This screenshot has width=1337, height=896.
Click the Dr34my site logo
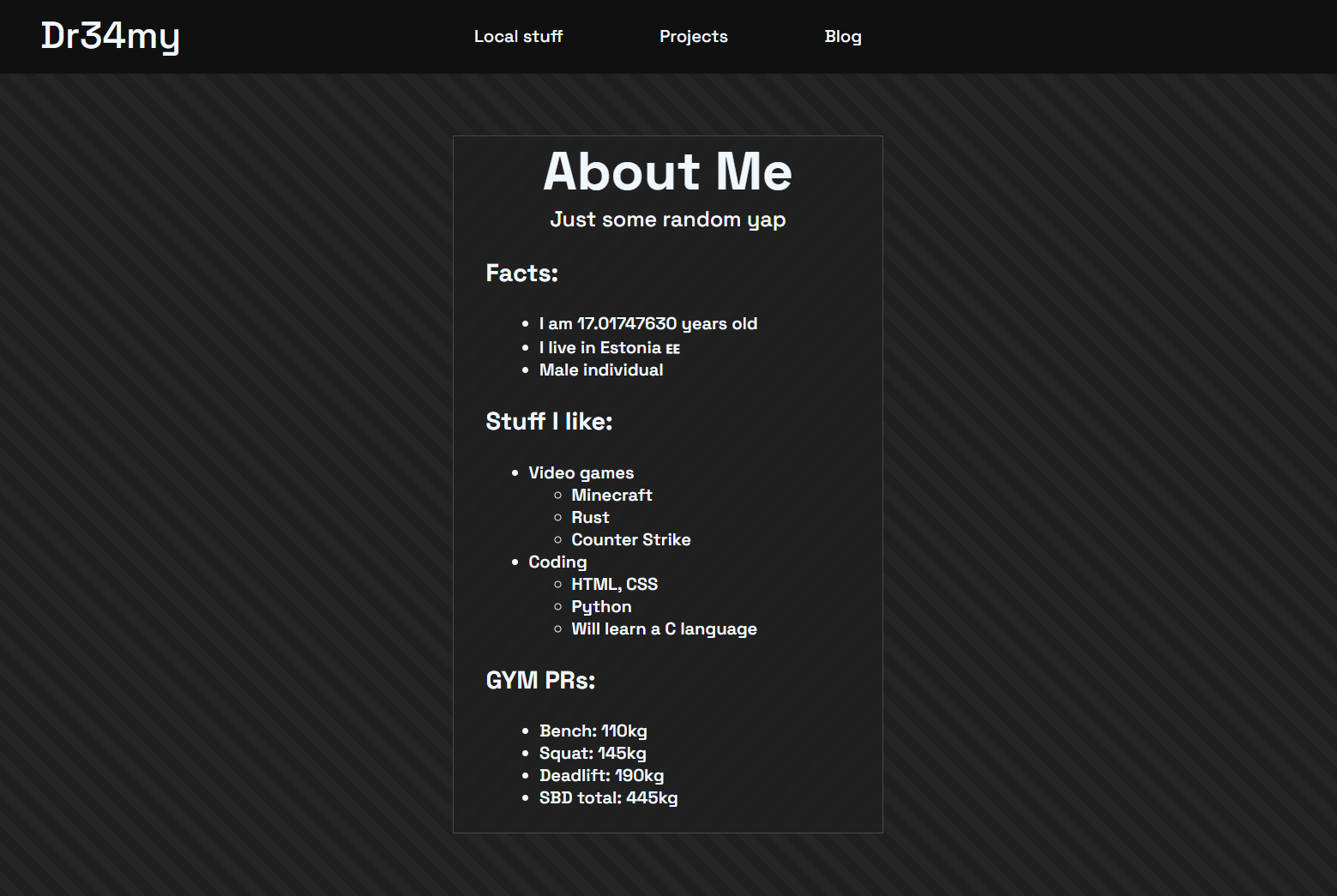[110, 36]
